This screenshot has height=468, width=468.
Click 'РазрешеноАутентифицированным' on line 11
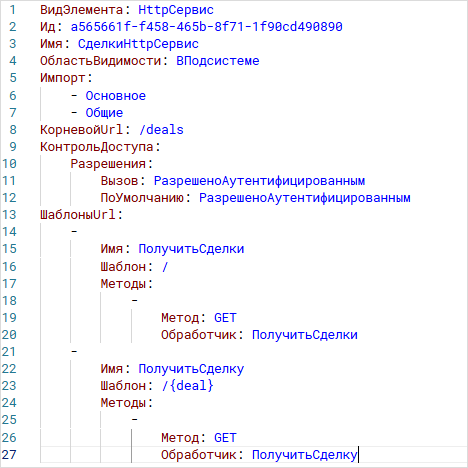click(x=259, y=181)
